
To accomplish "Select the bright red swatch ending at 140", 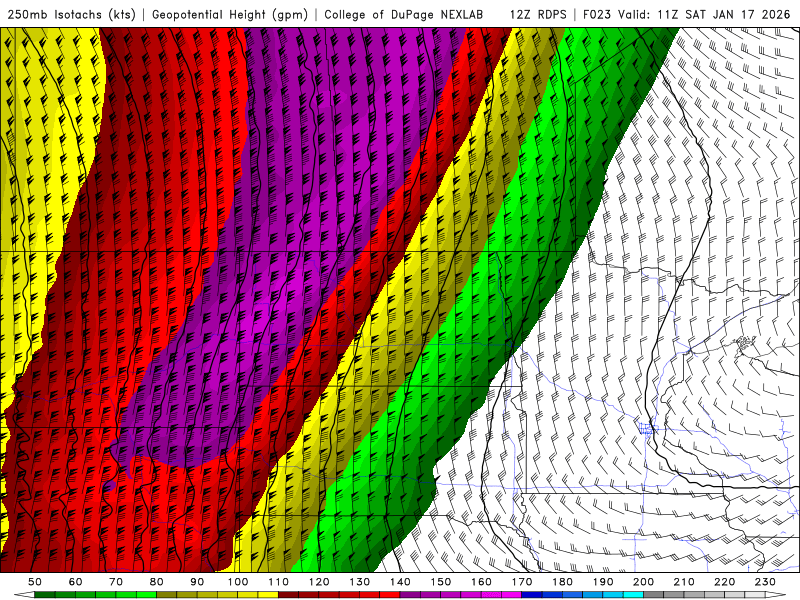I will point(390,595).
